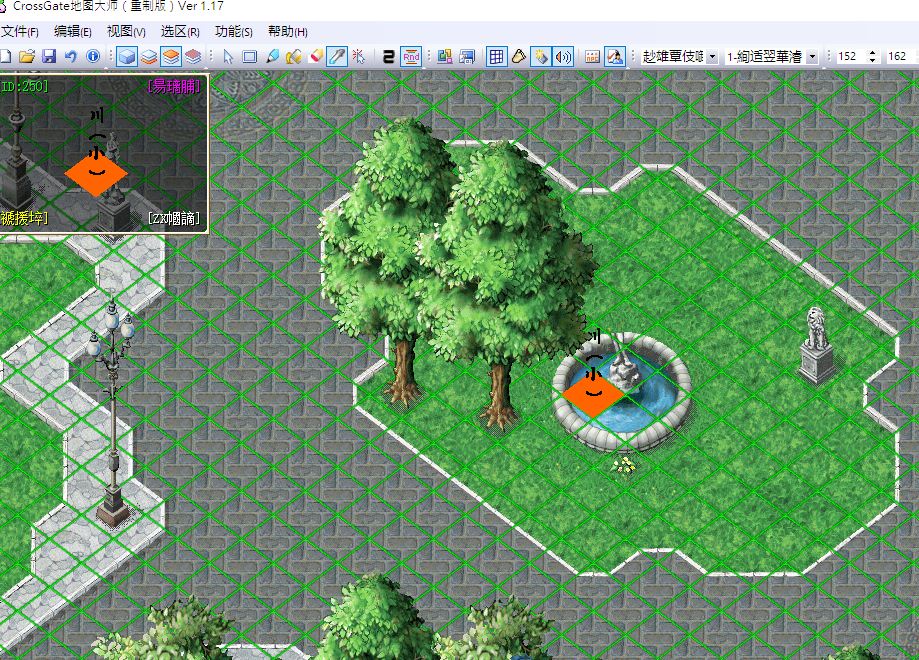Toggle the grid display button

coord(496,57)
